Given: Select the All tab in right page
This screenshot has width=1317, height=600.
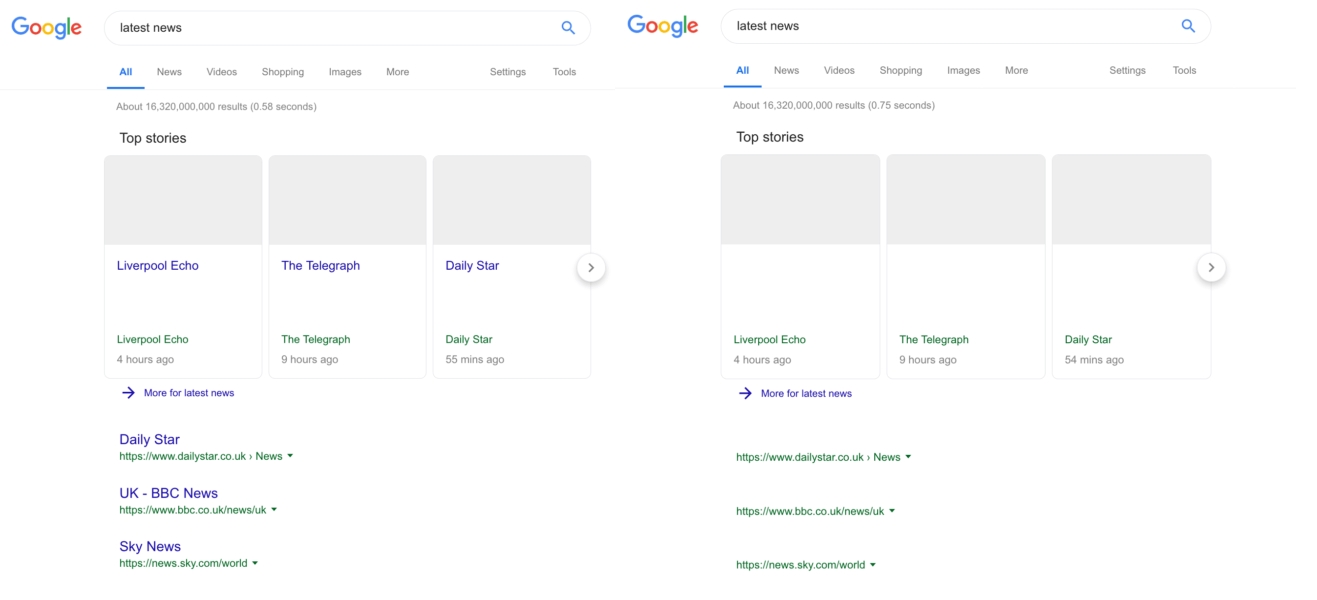Looking at the screenshot, I should [x=743, y=70].
